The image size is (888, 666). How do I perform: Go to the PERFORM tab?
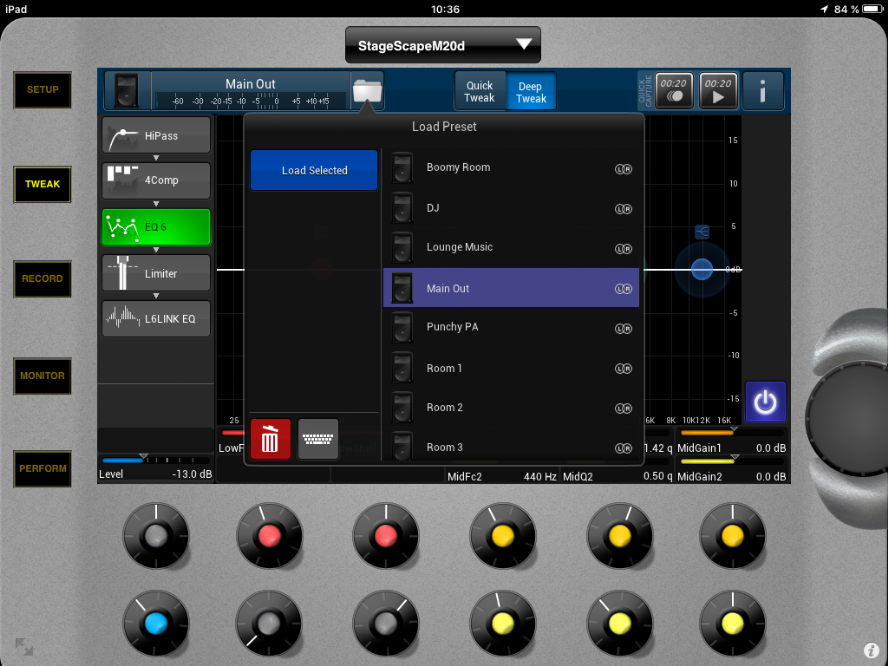42,469
